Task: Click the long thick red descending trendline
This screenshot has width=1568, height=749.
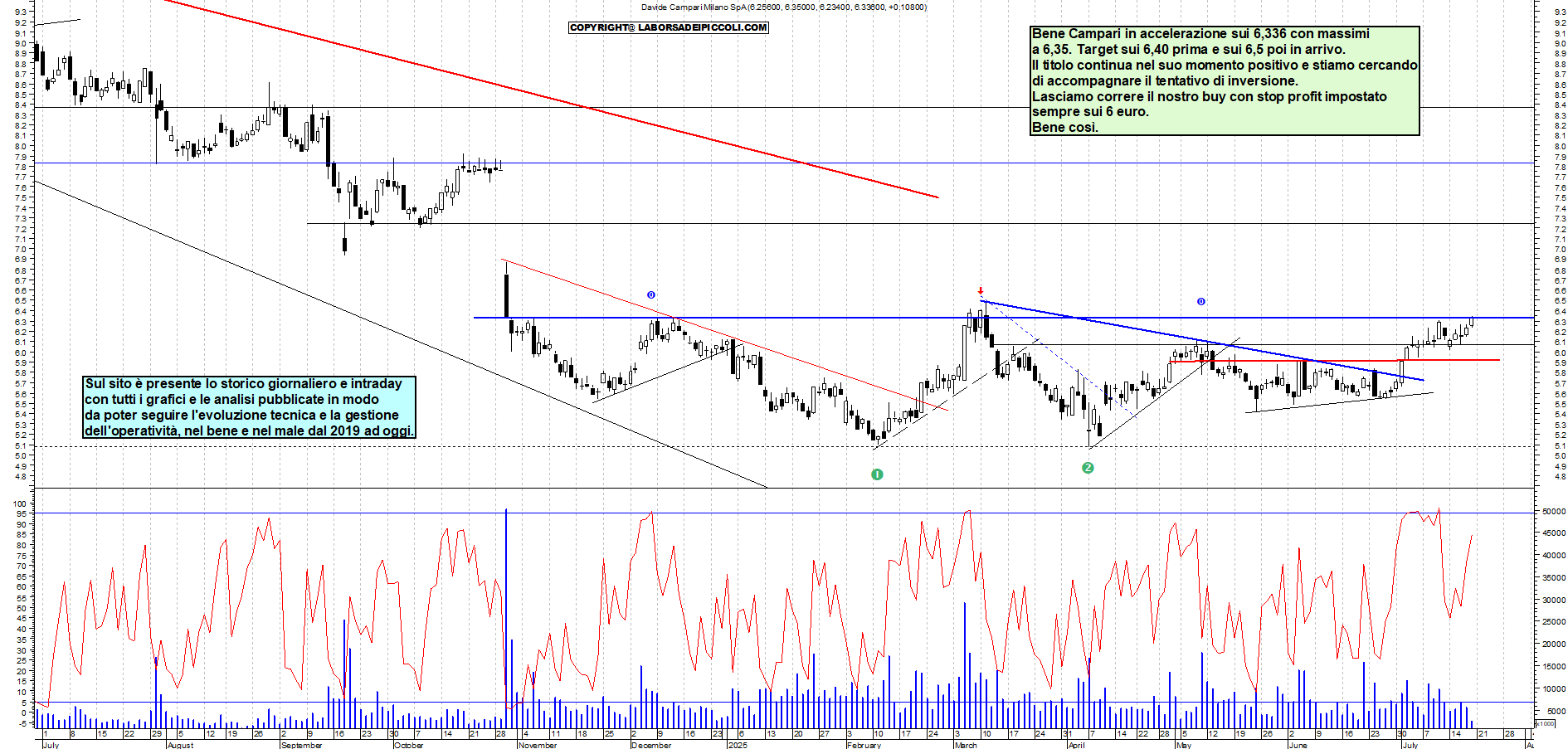Action: pyautogui.click(x=551, y=99)
